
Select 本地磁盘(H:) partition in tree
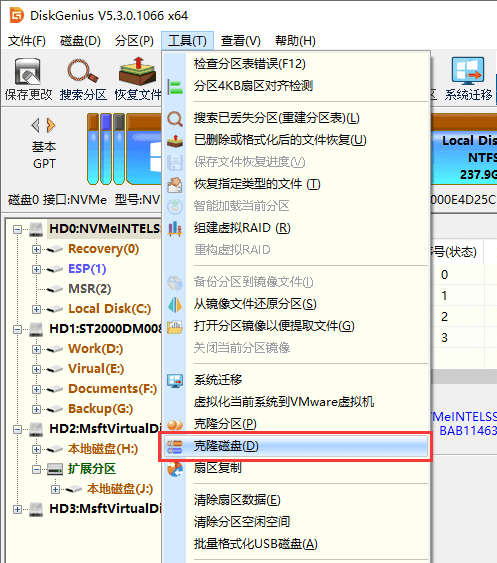pos(103,449)
